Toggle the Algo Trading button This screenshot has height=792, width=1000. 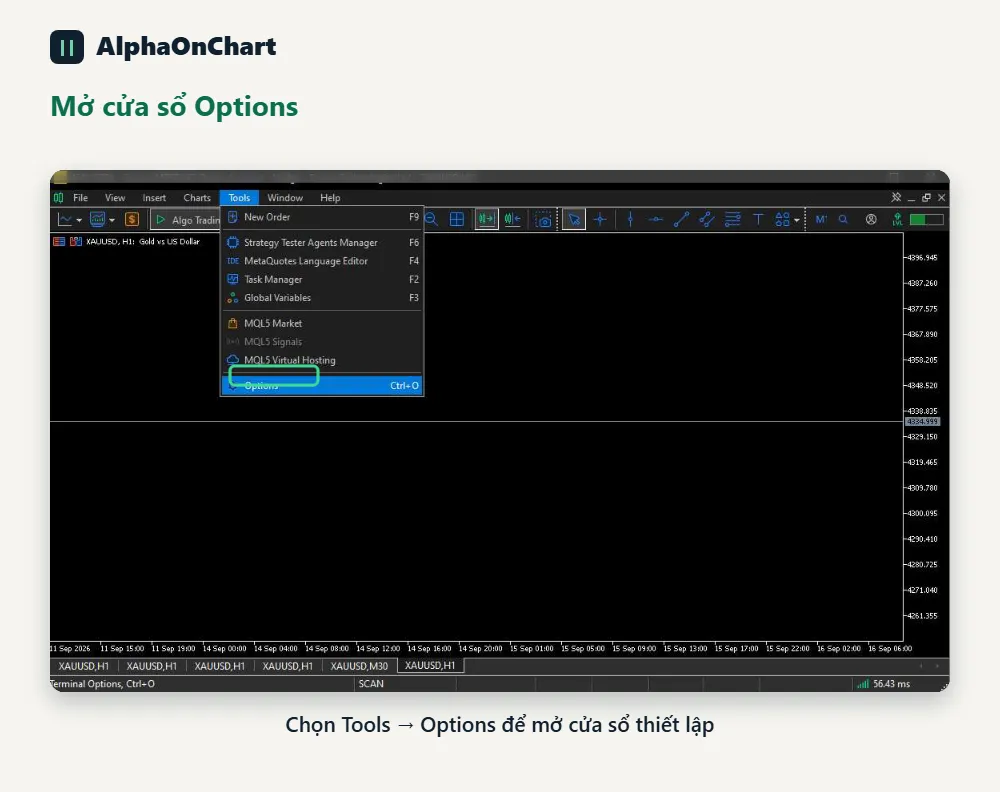pyautogui.click(x=186, y=219)
